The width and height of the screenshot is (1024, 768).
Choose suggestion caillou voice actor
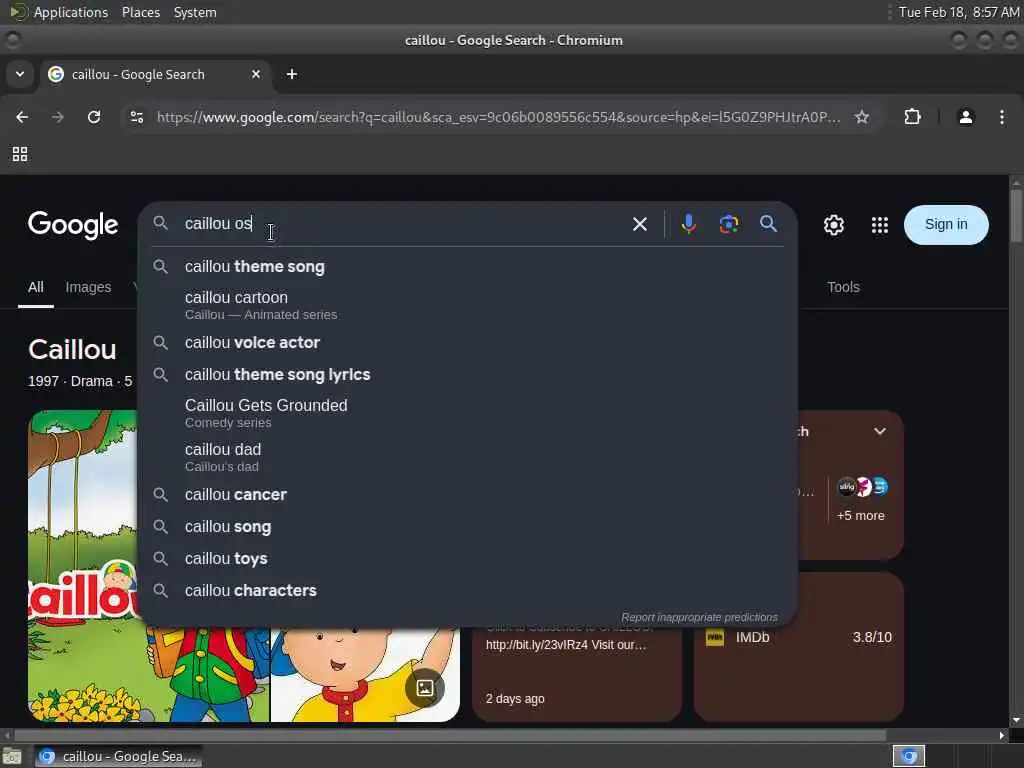click(x=468, y=342)
